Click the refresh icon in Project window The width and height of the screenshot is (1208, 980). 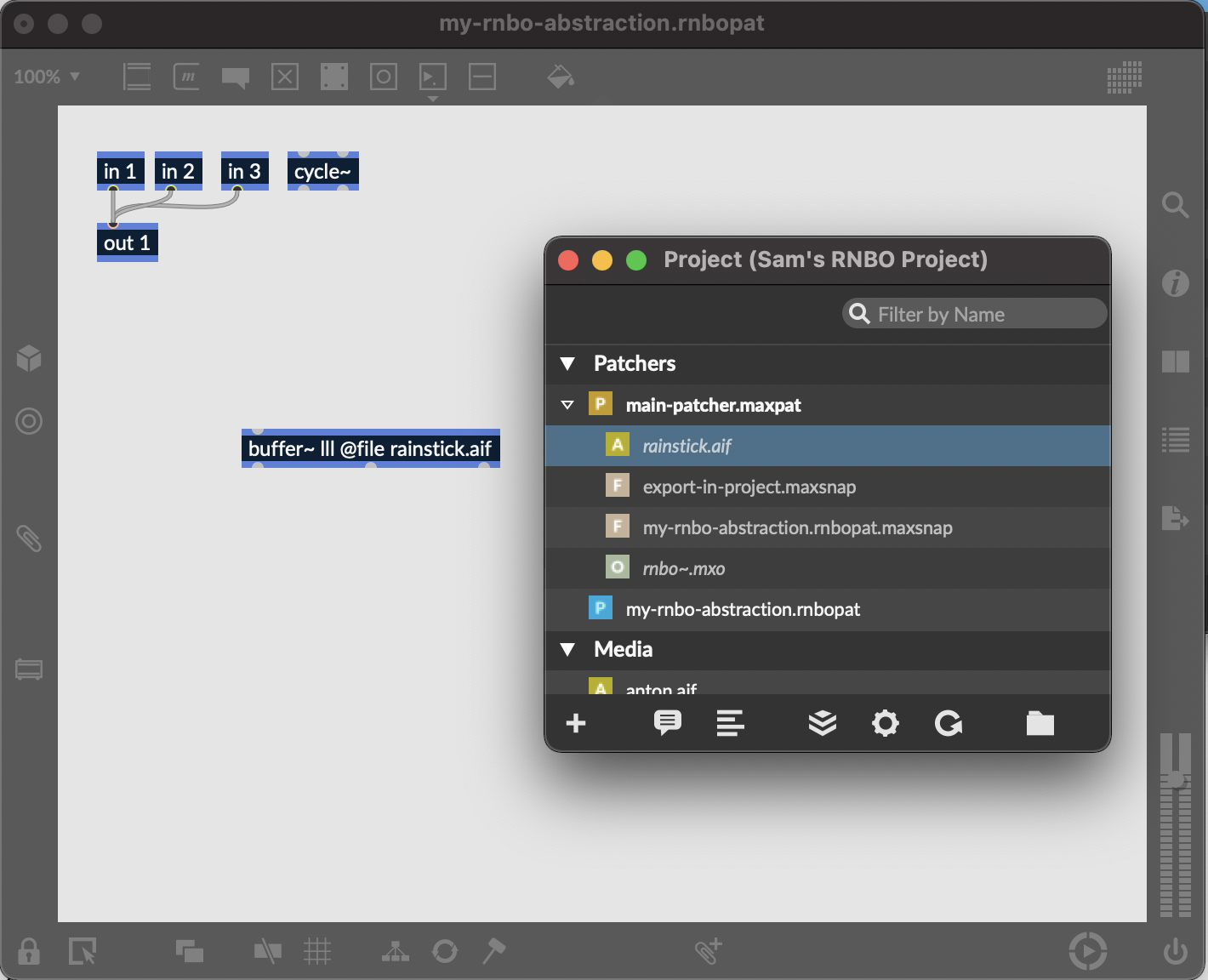[x=948, y=724]
